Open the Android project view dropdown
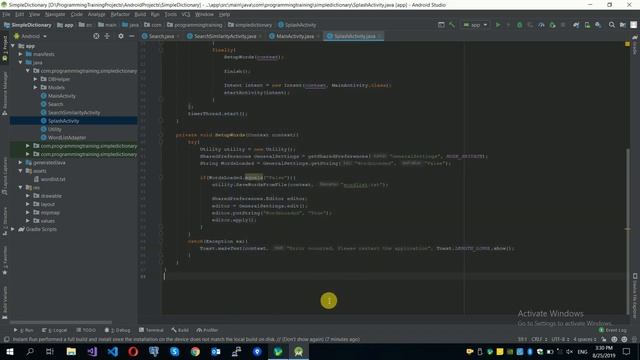Image resolution: width=640 pixels, height=360 pixels. tap(31, 36)
